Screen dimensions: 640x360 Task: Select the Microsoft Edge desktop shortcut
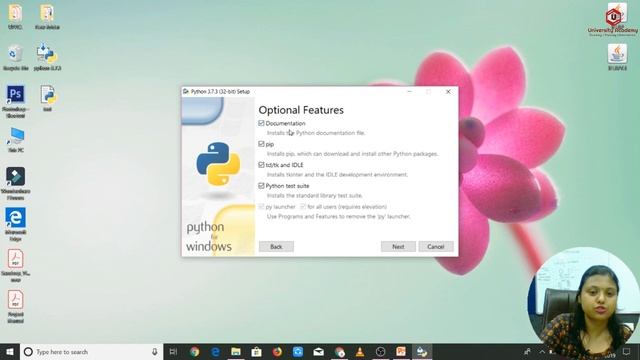pos(16,224)
